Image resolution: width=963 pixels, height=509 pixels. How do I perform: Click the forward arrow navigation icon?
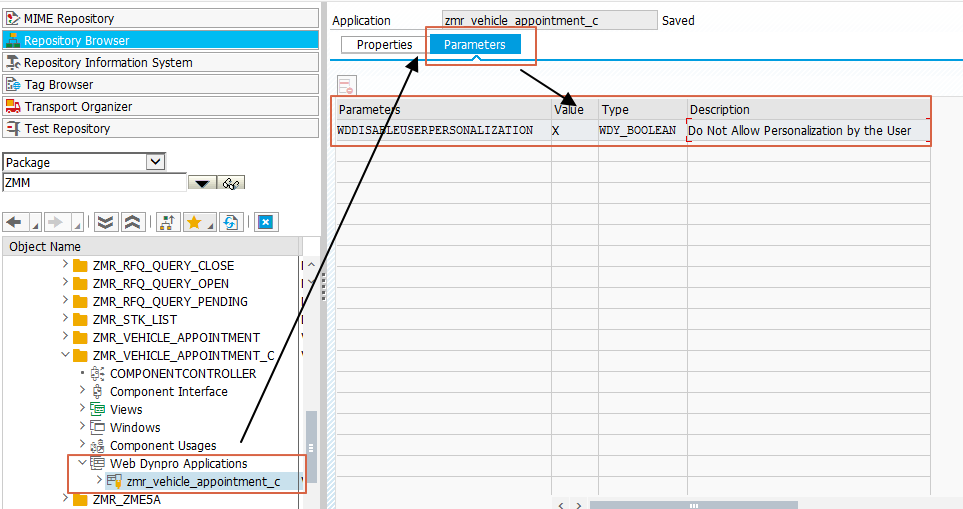(56, 222)
